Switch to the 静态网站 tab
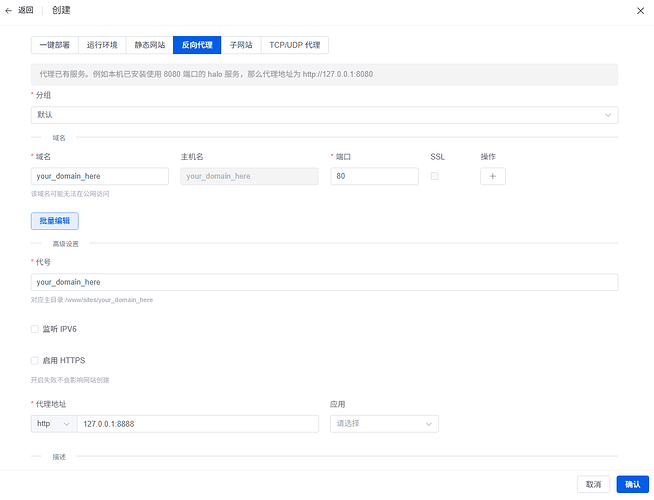Screen dimensions: 654x500 click(150, 45)
